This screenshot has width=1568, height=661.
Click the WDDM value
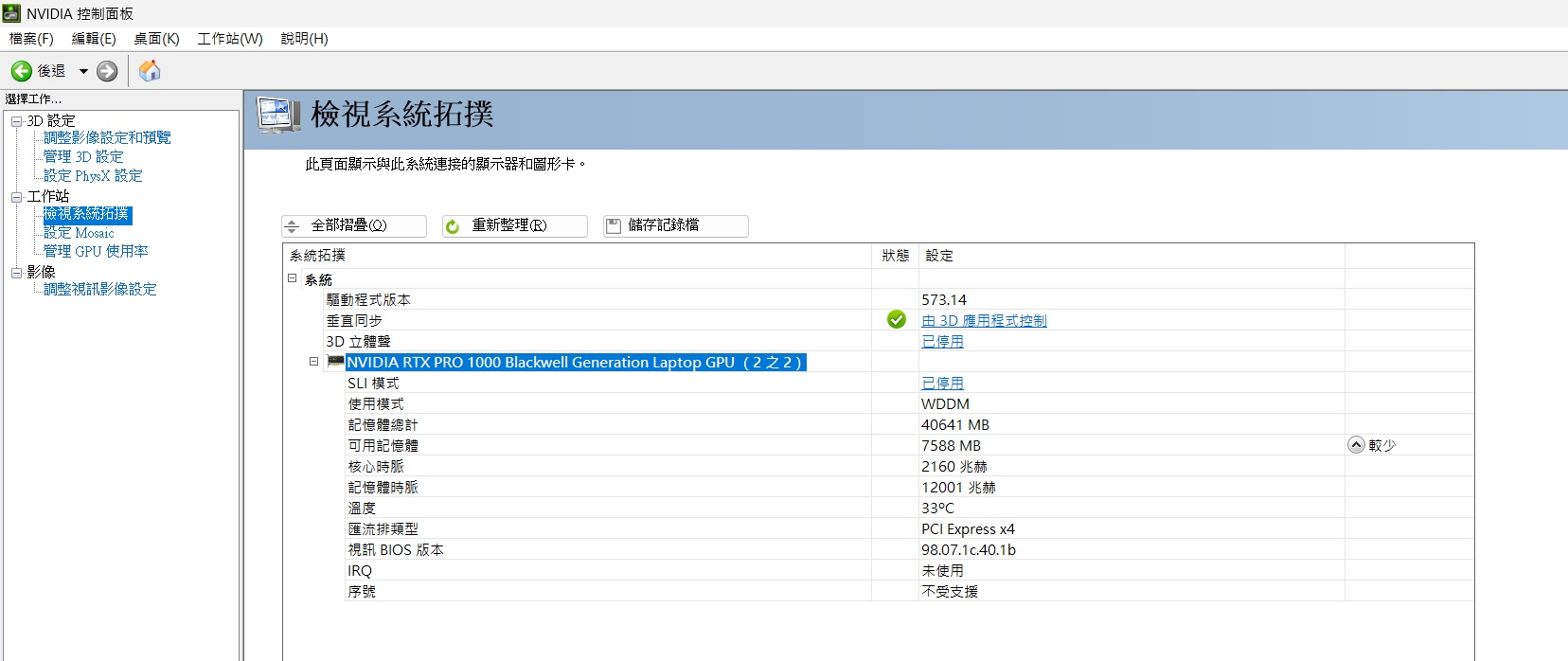tap(945, 404)
